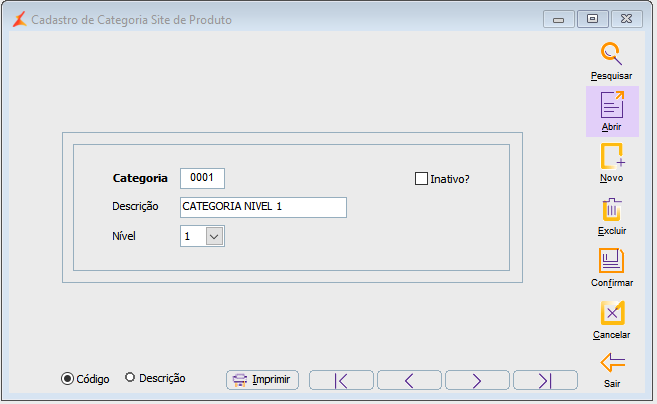Viewport: 657px width, 404px height.
Task: Focus the Descrição text field
Action: click(x=263, y=207)
